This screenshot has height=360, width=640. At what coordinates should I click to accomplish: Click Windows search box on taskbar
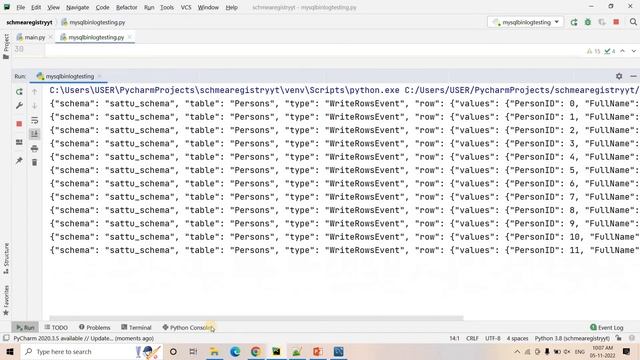[91, 351]
